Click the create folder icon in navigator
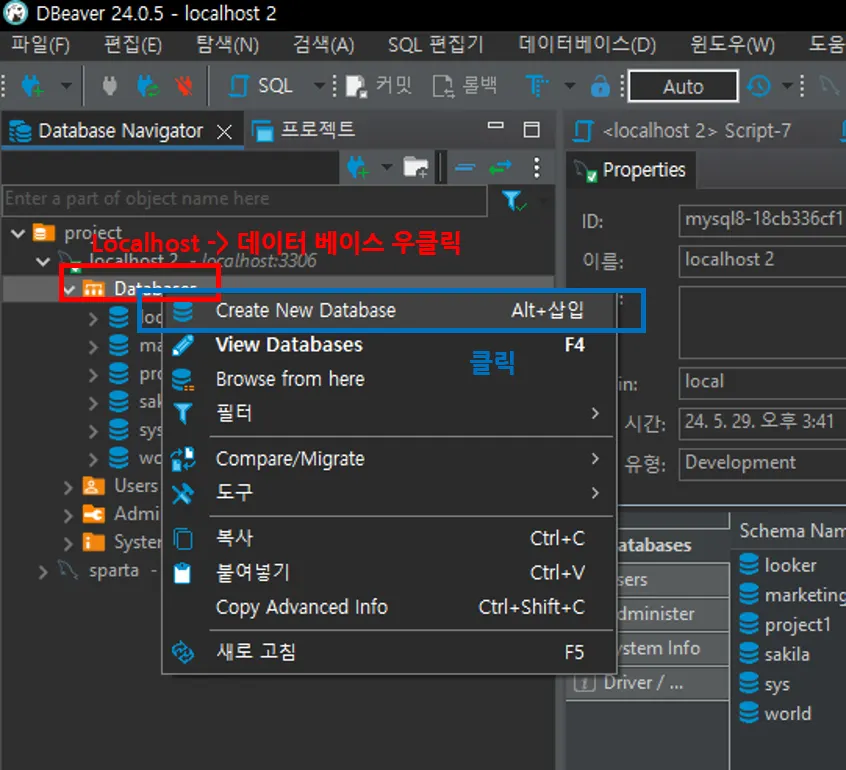This screenshot has height=770, width=846. coord(416,168)
